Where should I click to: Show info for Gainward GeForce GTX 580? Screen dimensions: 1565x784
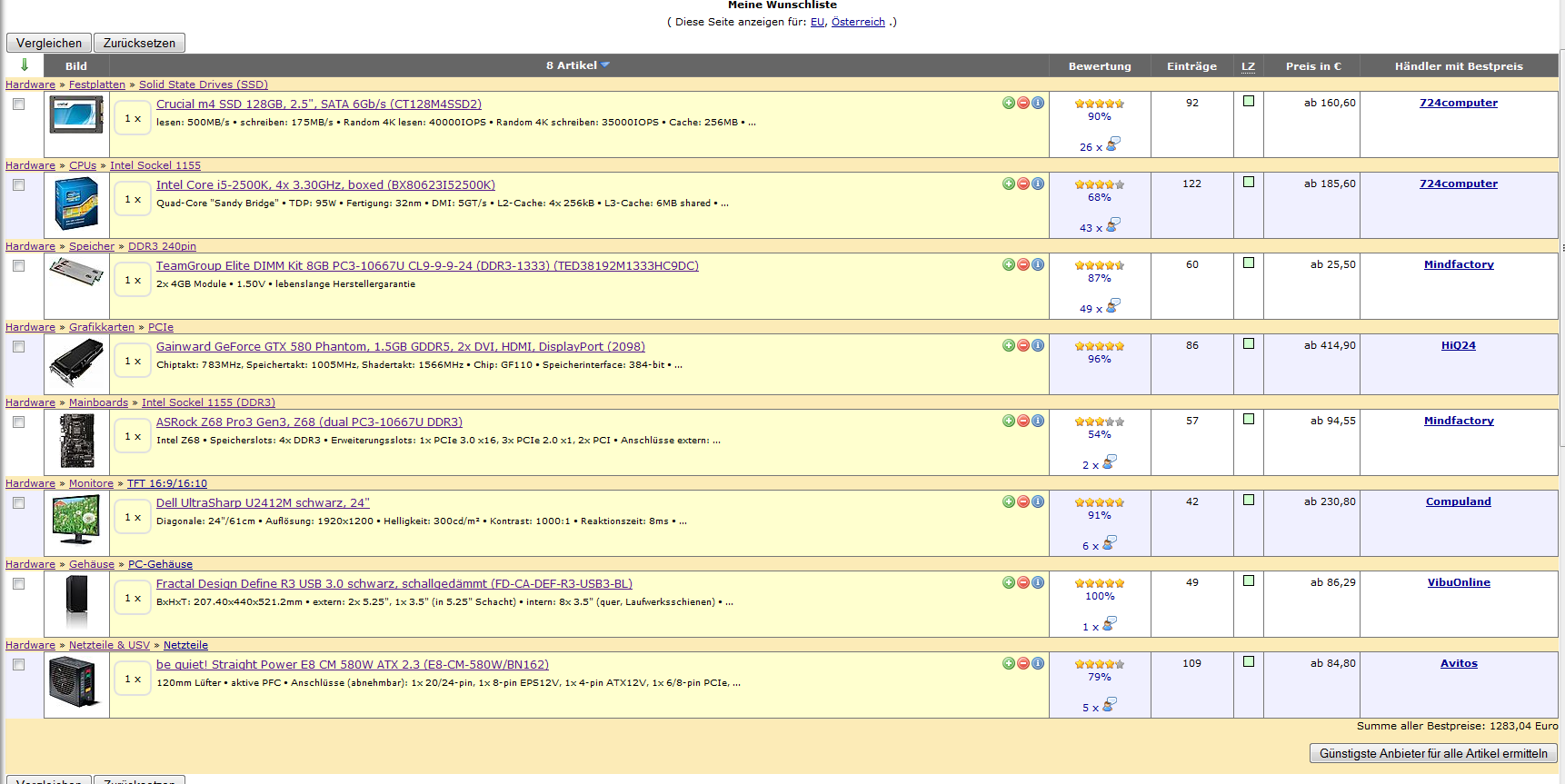pos(1038,345)
